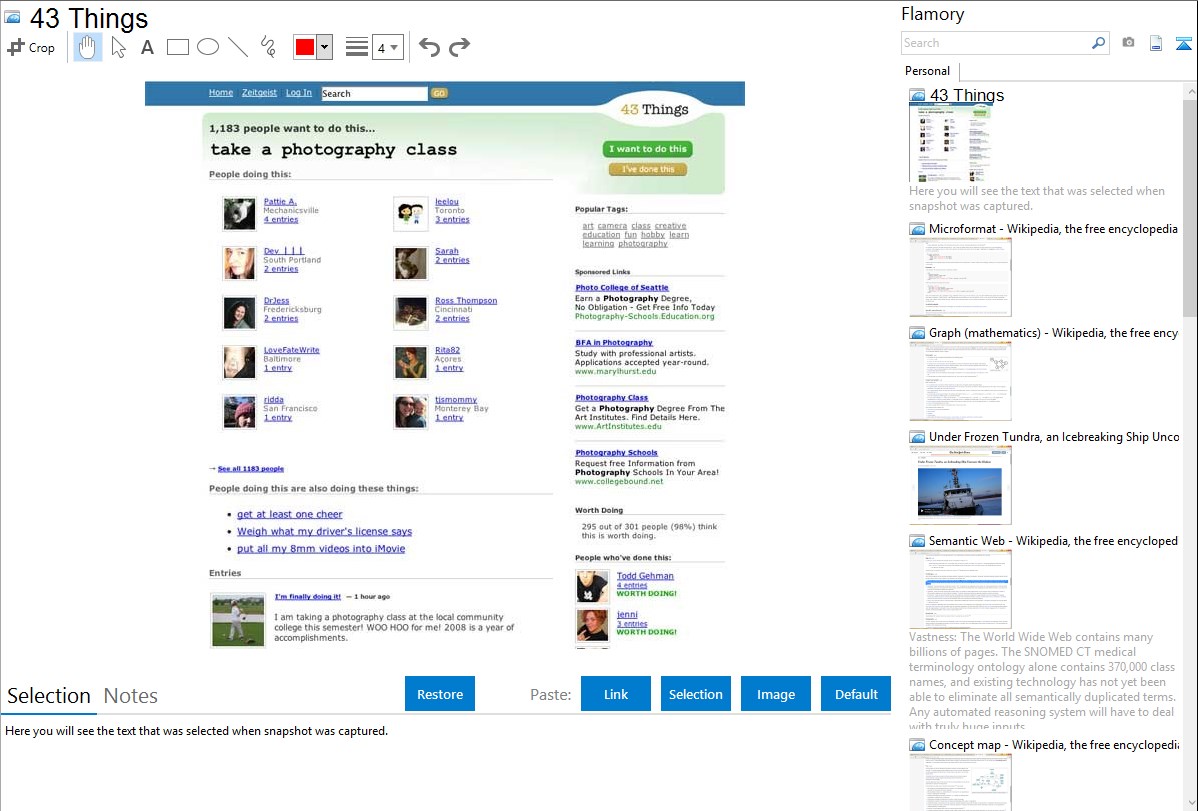Click the Todd Gehman profile link
Image resolution: width=1198 pixels, height=811 pixels.
click(x=645, y=576)
